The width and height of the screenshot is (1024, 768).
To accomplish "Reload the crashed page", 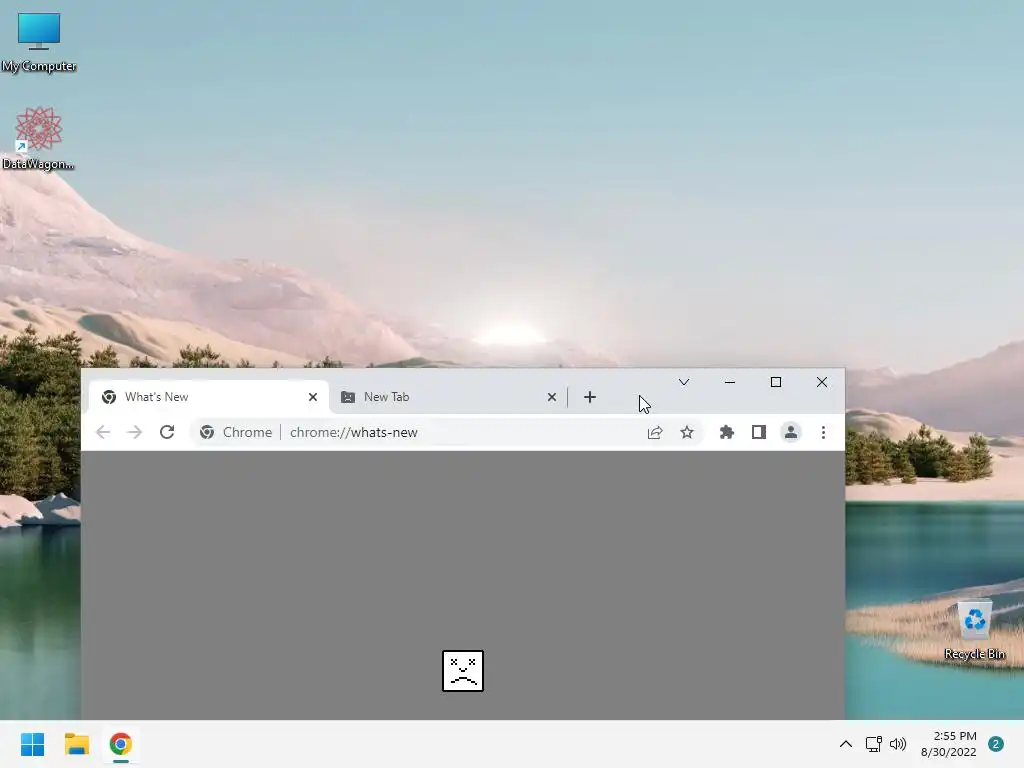I will click(167, 432).
